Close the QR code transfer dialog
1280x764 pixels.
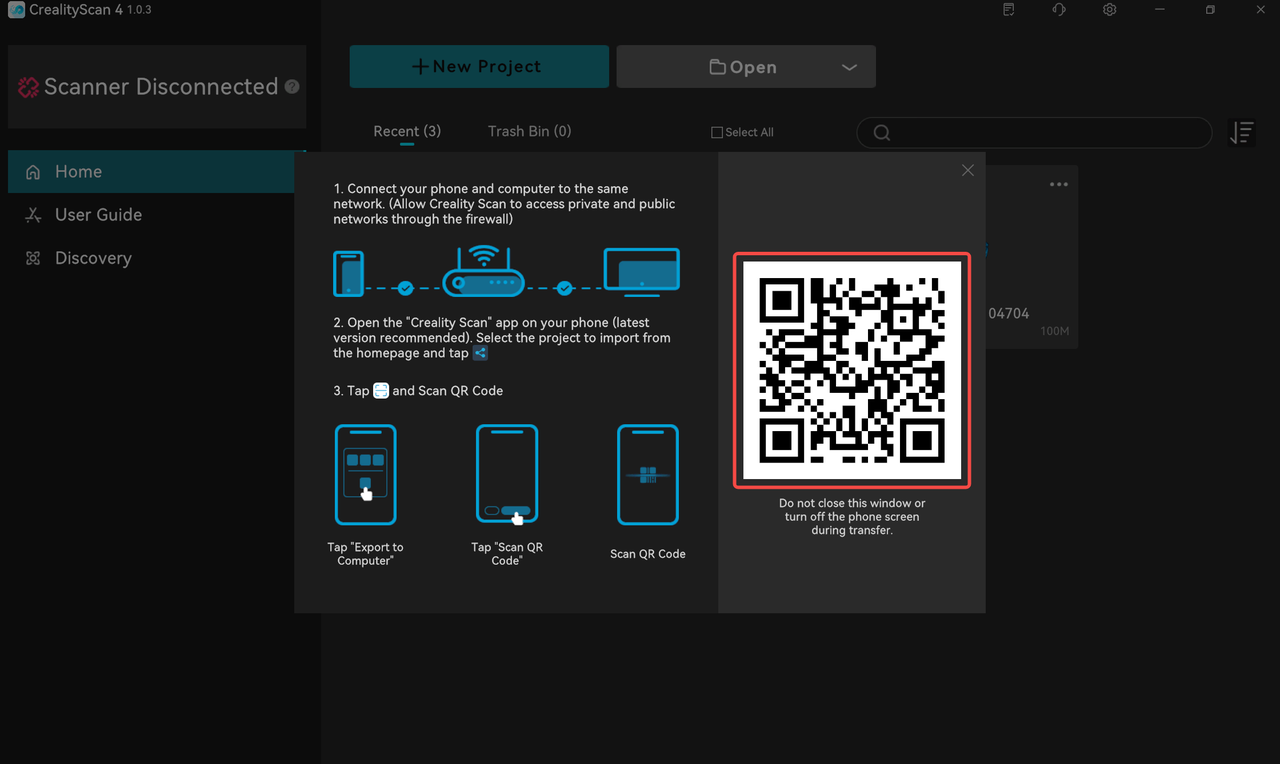click(968, 170)
